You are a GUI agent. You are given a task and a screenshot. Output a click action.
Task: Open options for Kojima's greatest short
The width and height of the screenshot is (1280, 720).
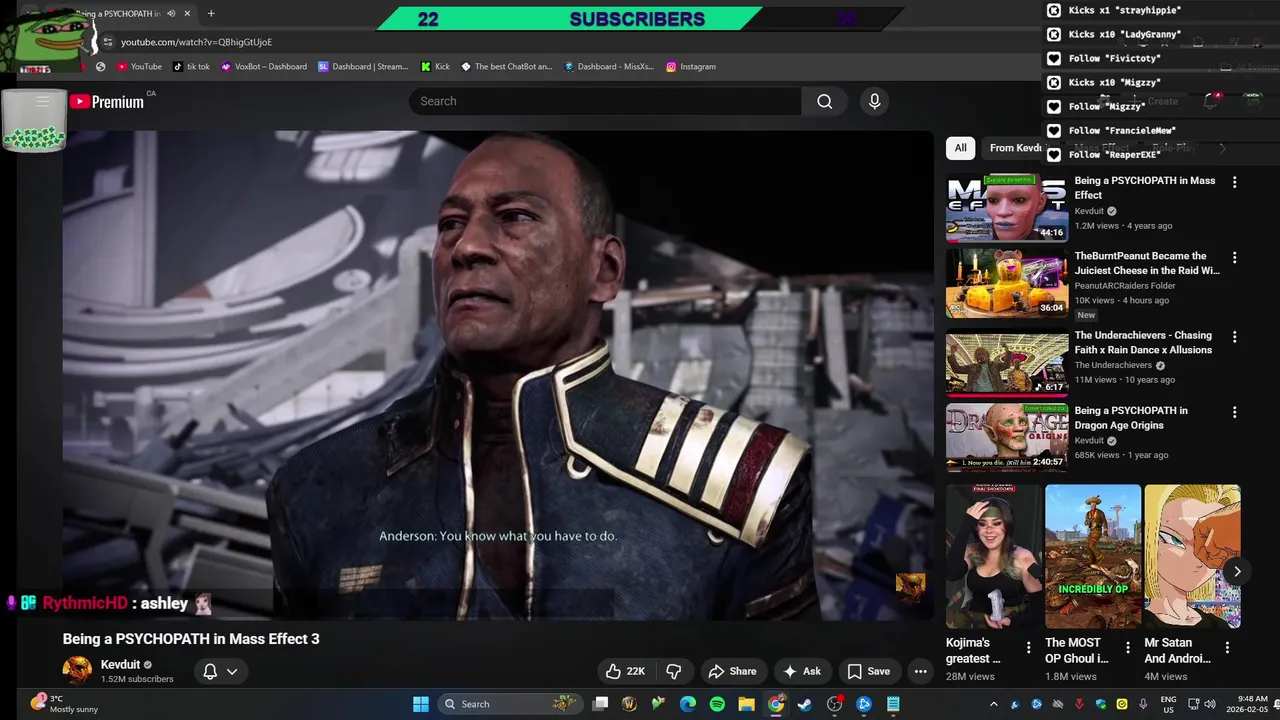(x=1028, y=648)
